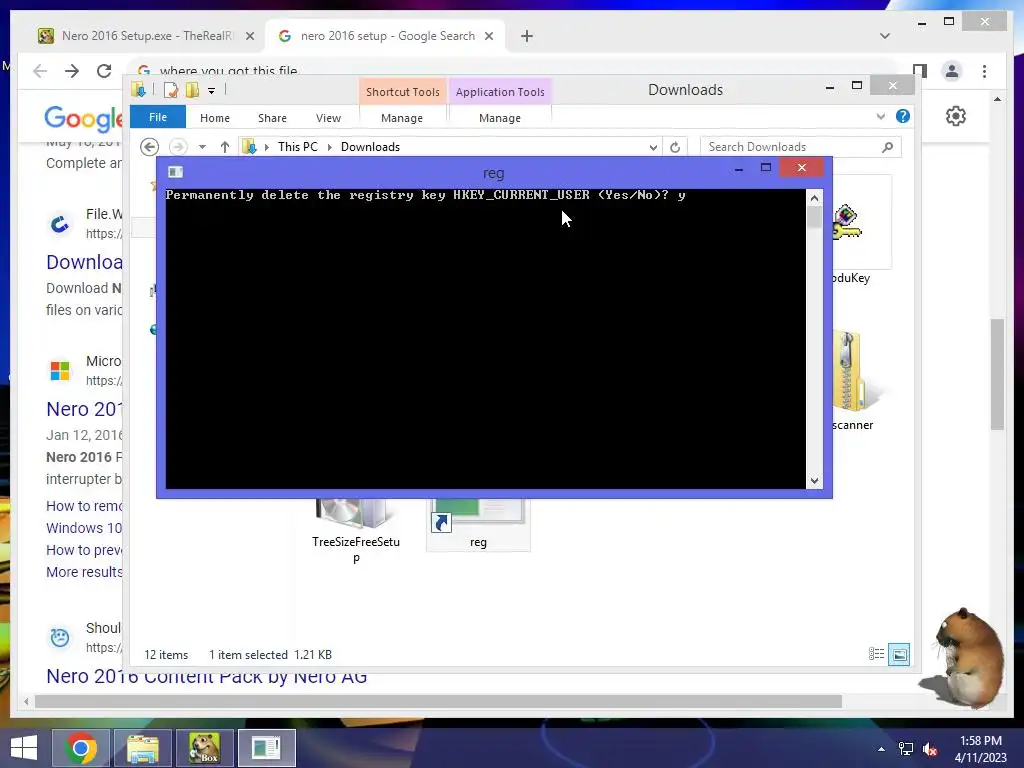The height and width of the screenshot is (768, 1024).
Task: Open Sandboxie Box taskbar icon
Action: coord(204,748)
